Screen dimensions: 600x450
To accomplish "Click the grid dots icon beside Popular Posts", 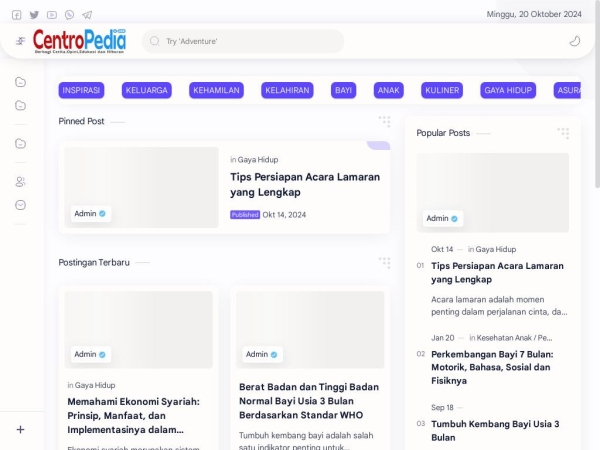I will pos(563,133).
